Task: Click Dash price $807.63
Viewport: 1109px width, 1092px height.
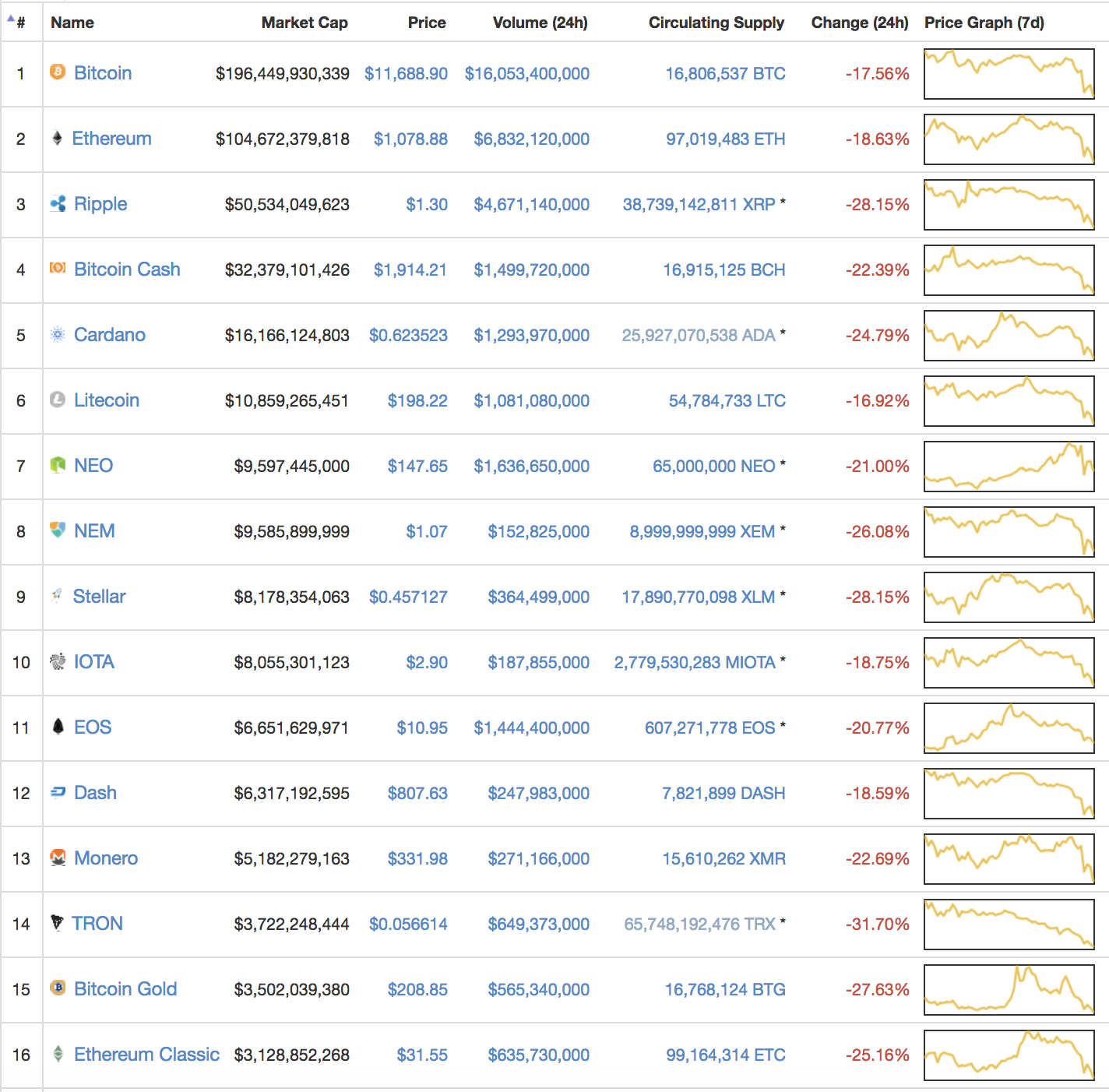Action: coord(417,793)
